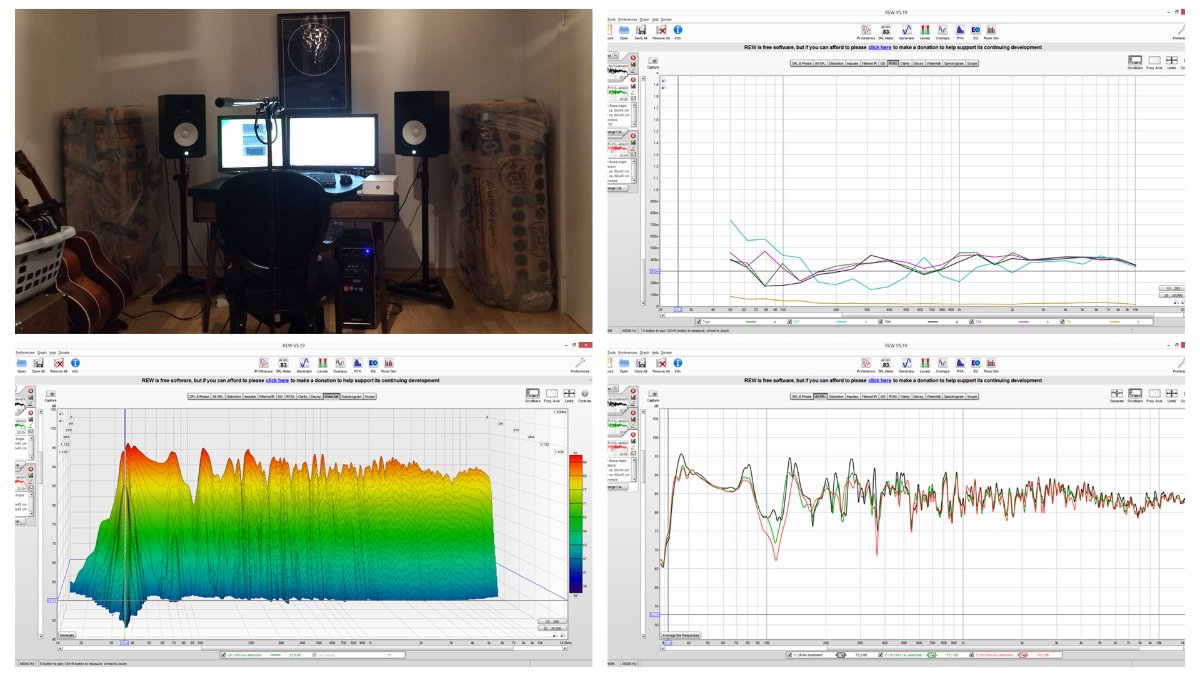Uncheck the black 'No treatment' trace checkbox

(x=788, y=656)
